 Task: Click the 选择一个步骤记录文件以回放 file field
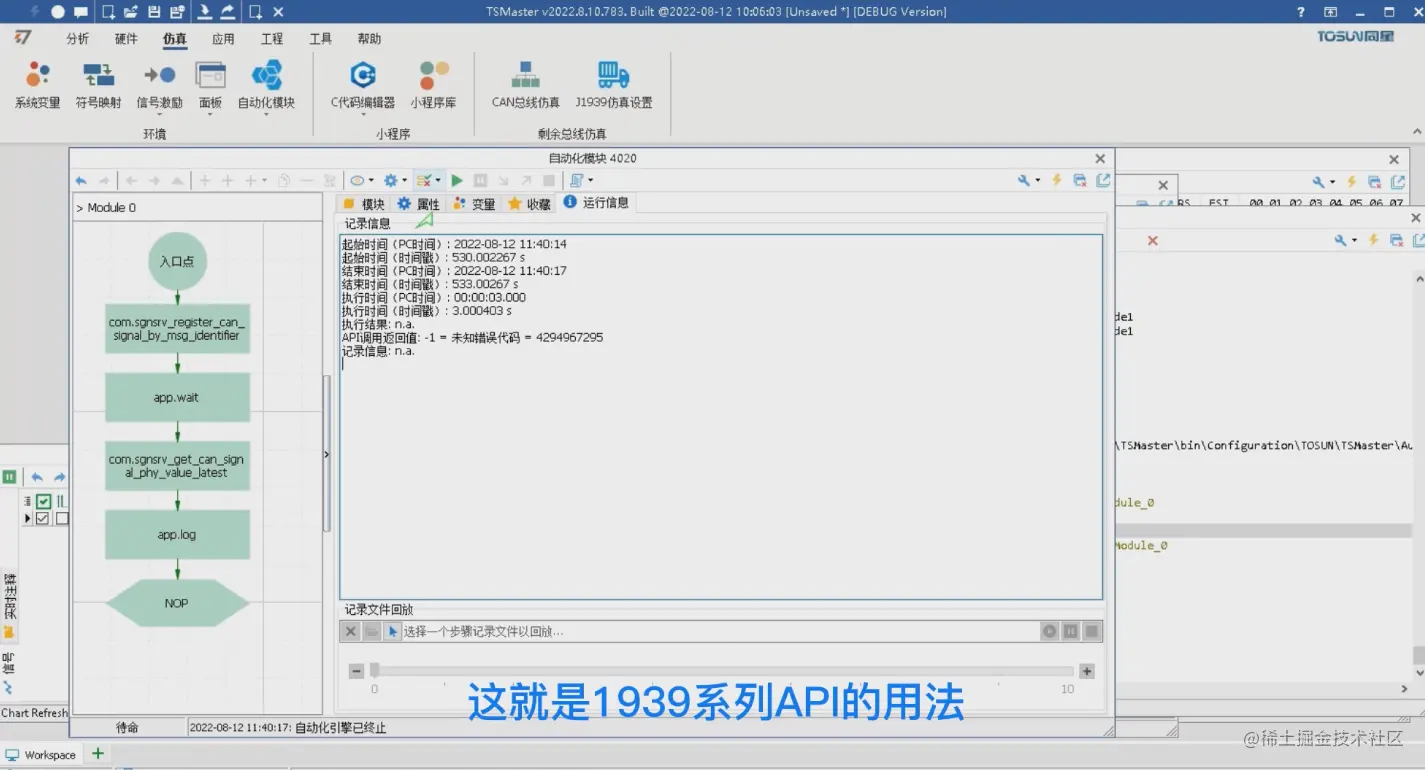(720, 632)
